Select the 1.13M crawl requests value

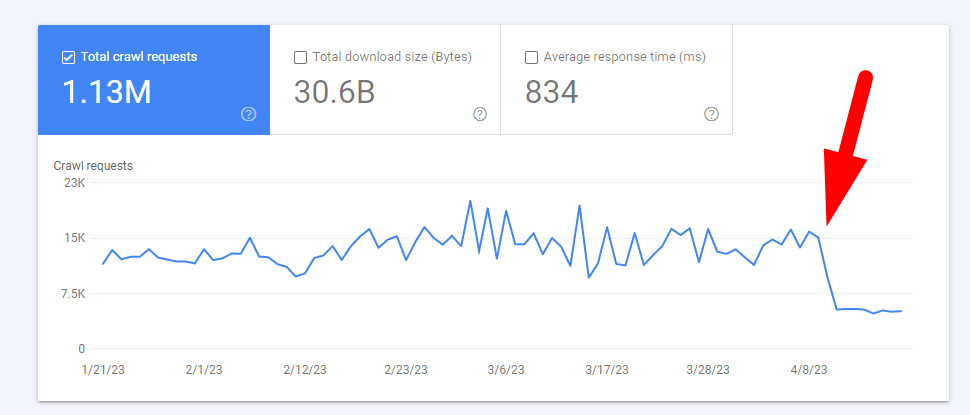coord(107,92)
